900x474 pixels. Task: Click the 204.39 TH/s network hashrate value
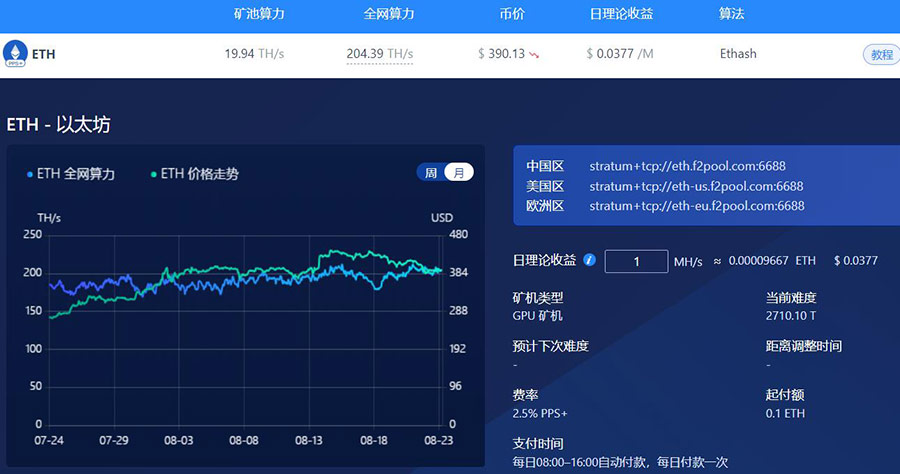coord(379,54)
